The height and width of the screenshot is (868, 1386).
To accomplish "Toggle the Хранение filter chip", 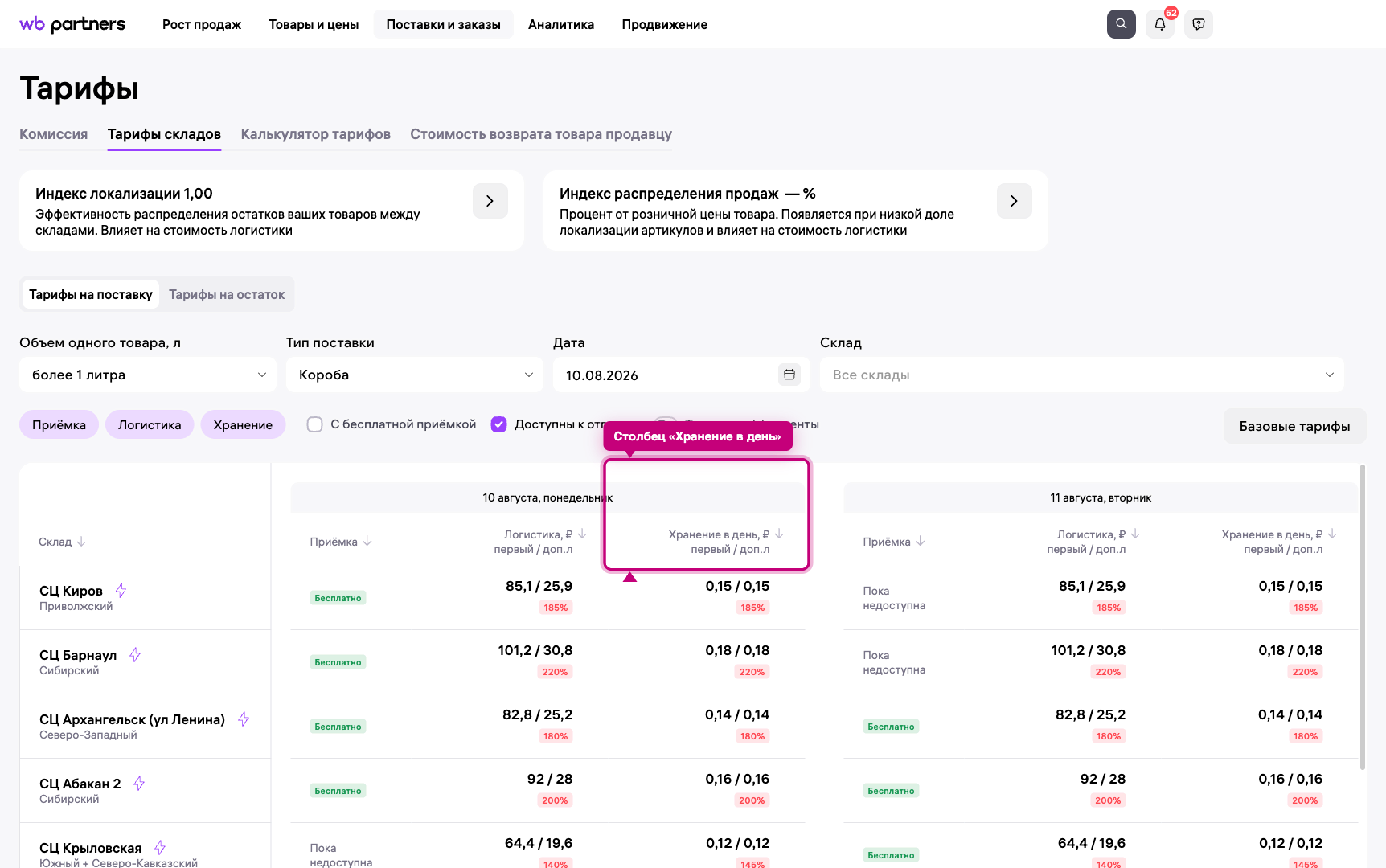I will coord(243,424).
